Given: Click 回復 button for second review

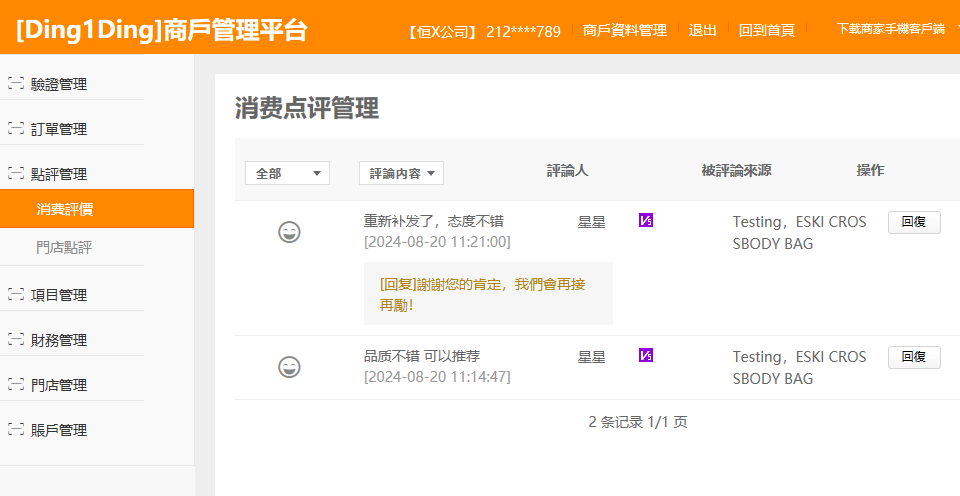Looking at the screenshot, I should (913, 357).
